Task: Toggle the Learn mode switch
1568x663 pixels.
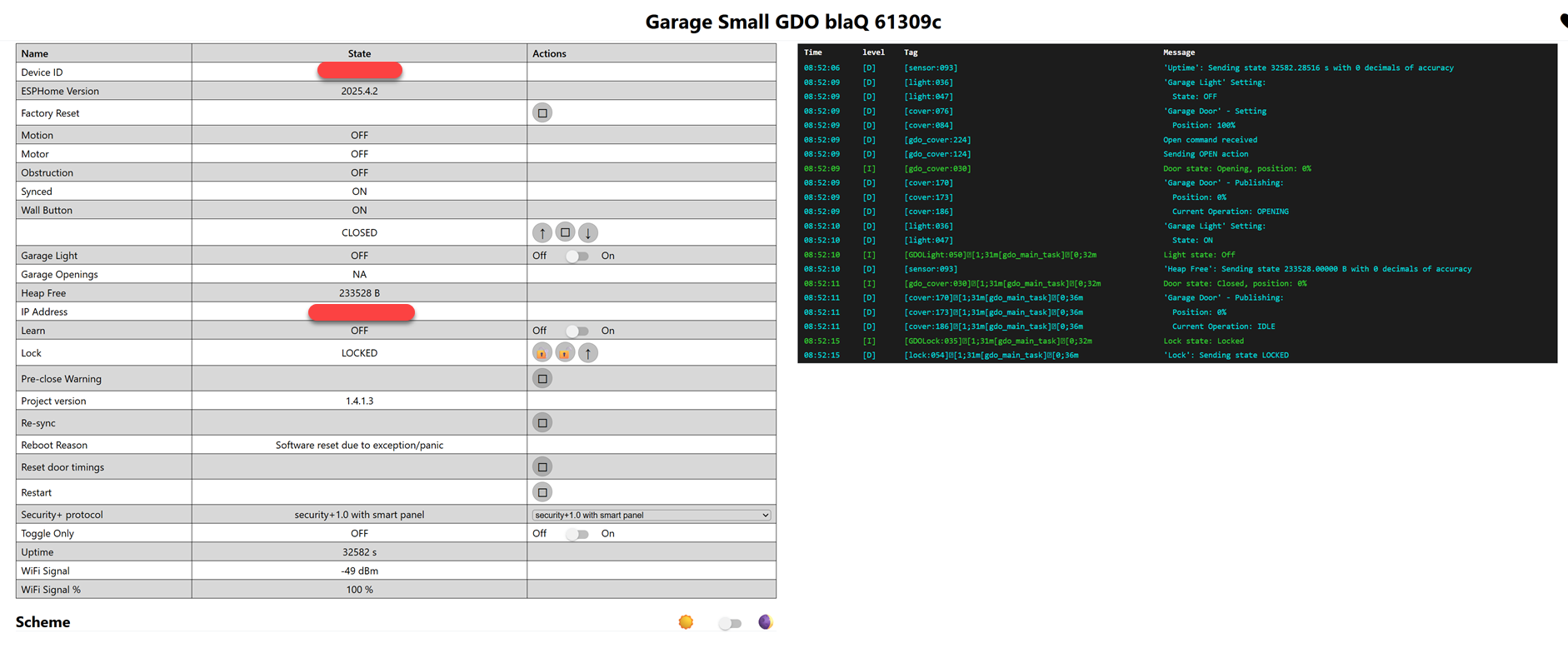Action: (x=577, y=331)
